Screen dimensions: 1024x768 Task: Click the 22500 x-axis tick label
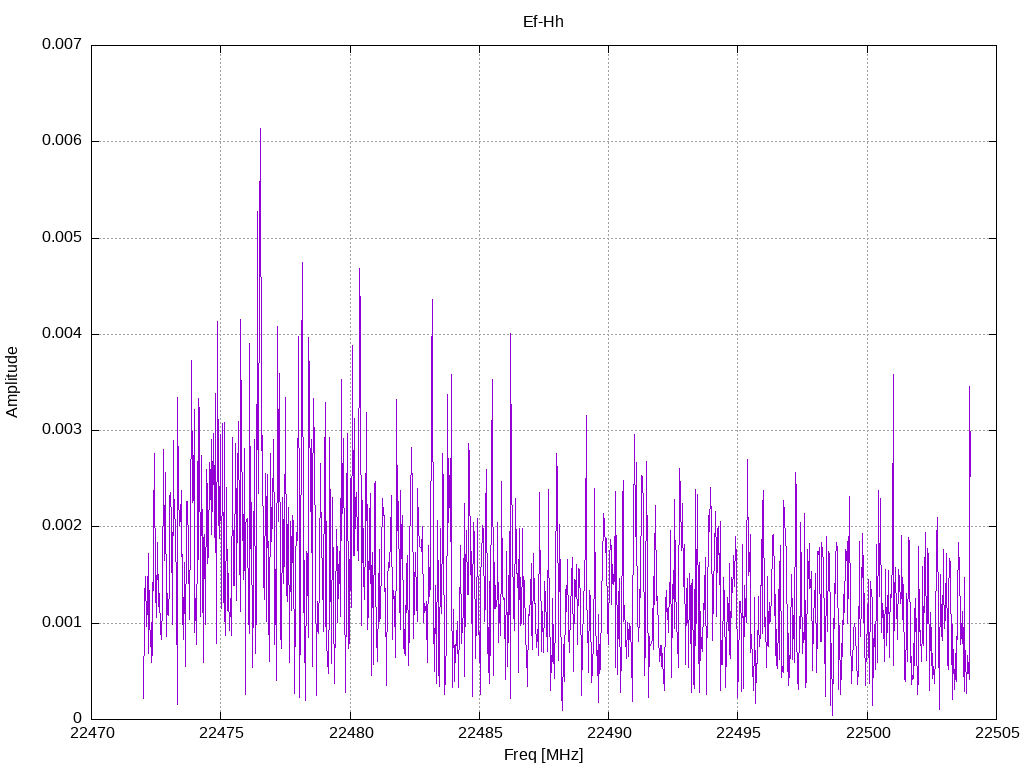868,733
